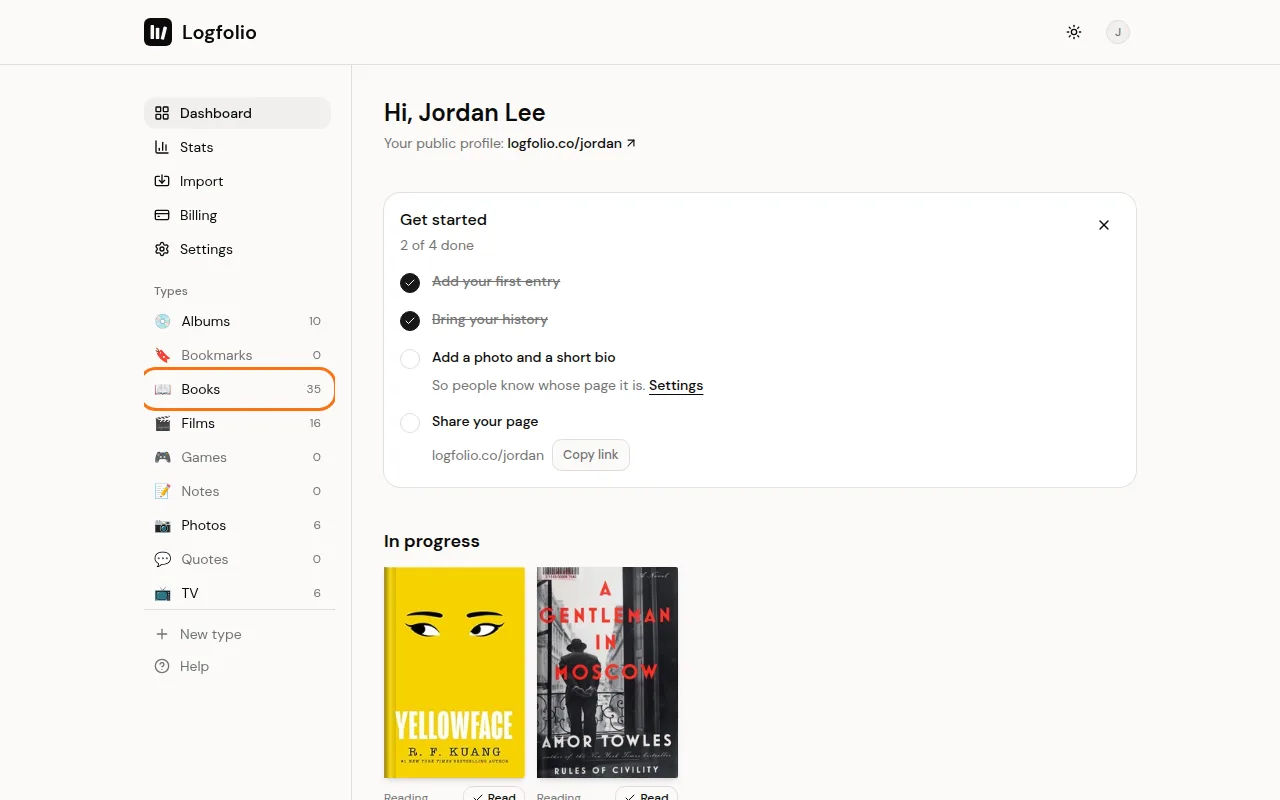Open public profile link logfolio.co/jordan

click(x=571, y=143)
